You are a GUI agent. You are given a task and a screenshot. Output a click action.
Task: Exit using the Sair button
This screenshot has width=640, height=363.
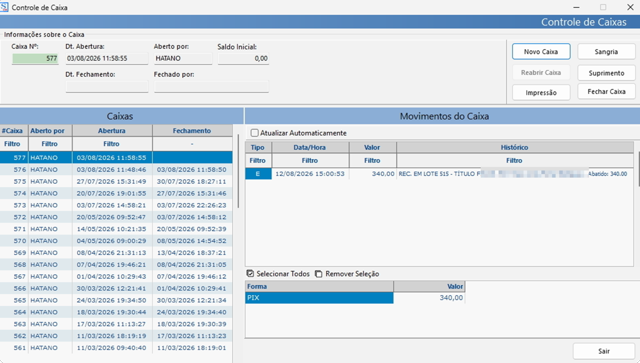coord(604,351)
